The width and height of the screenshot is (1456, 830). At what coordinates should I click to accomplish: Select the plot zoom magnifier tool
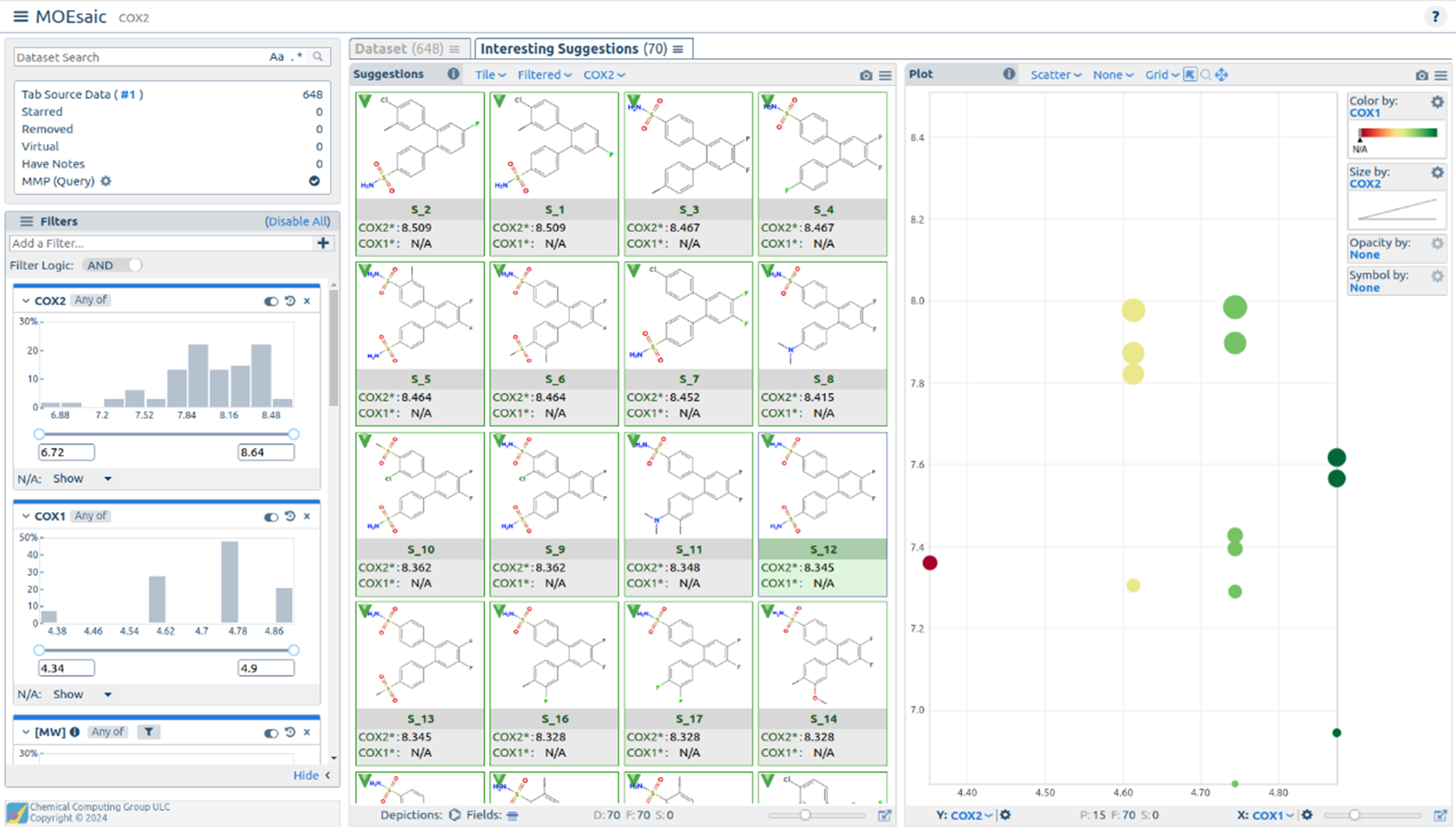pyautogui.click(x=1206, y=74)
